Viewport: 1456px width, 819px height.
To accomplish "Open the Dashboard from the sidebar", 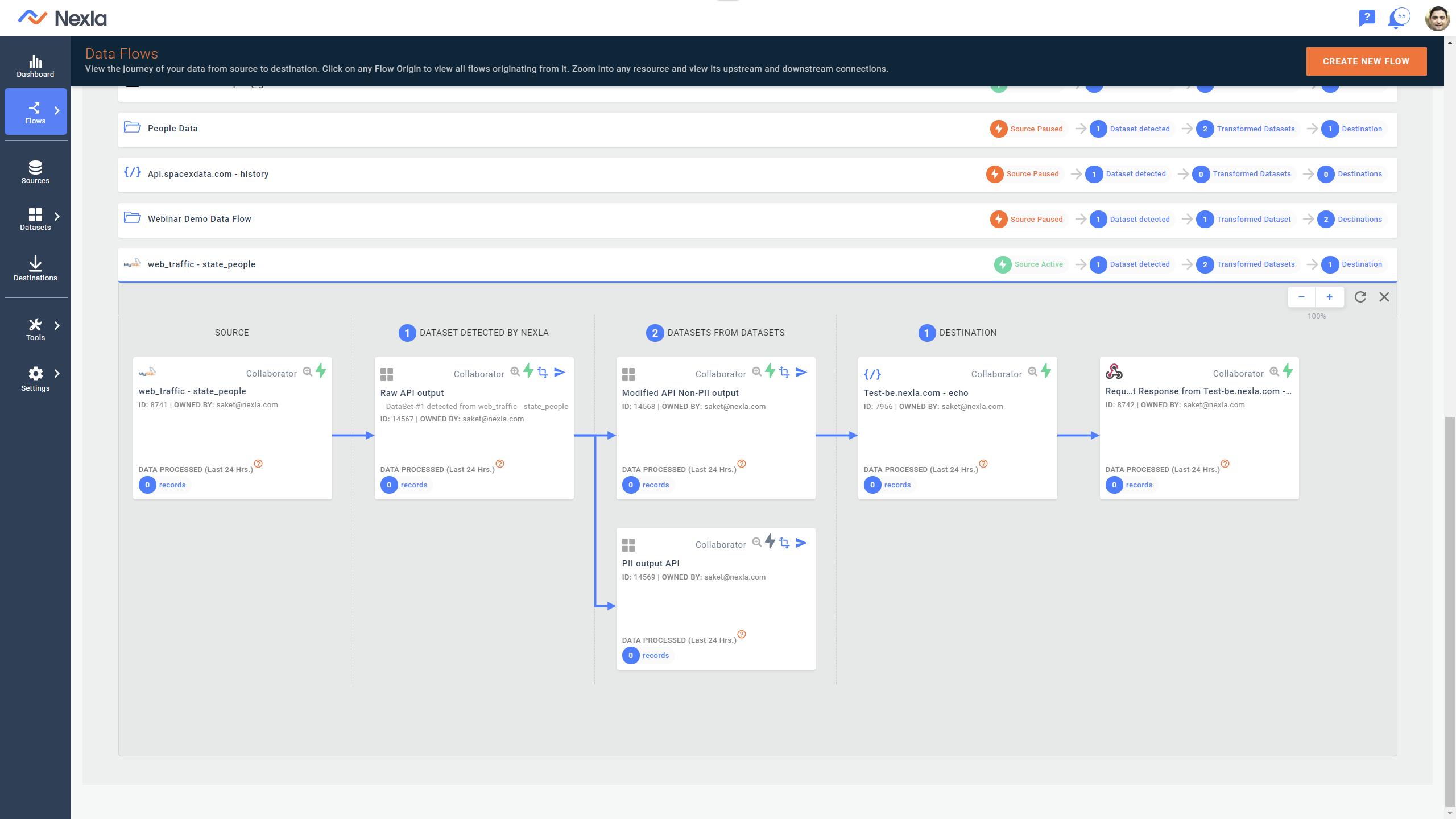I will [35, 64].
